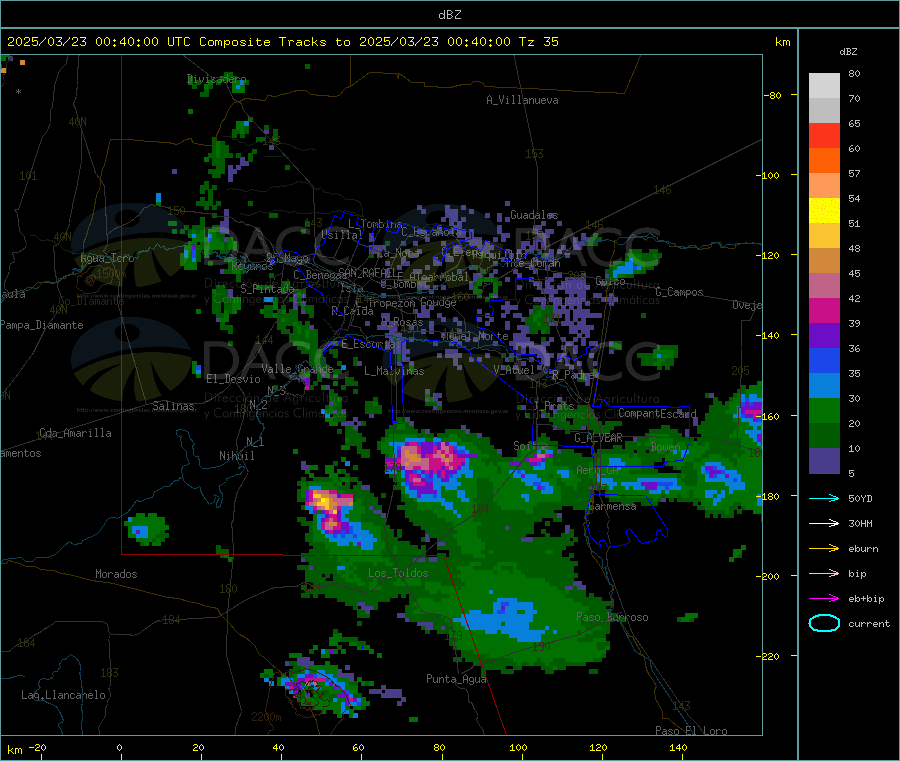Click the '140' tick on bottom axis
900x761 pixels.
678,747
